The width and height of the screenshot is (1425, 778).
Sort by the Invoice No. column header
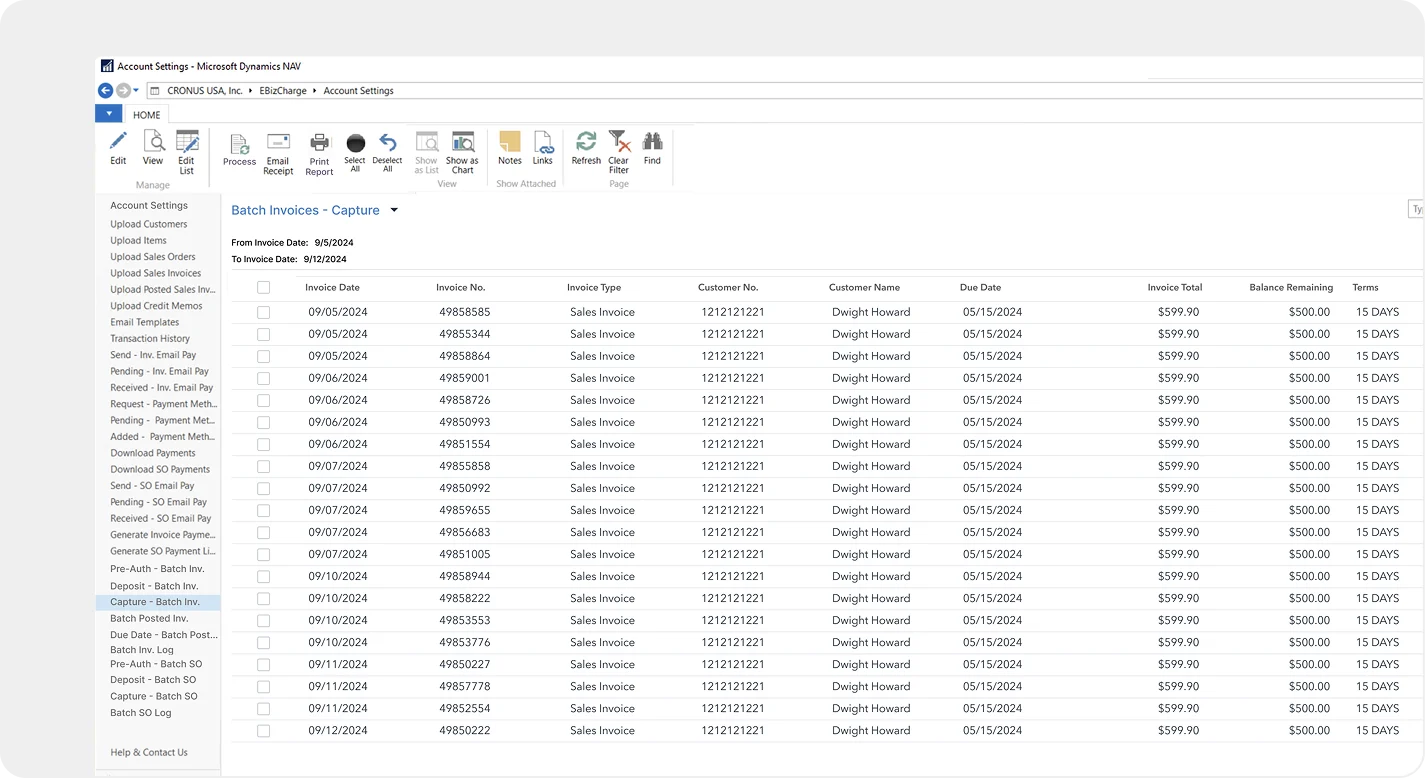pos(461,288)
